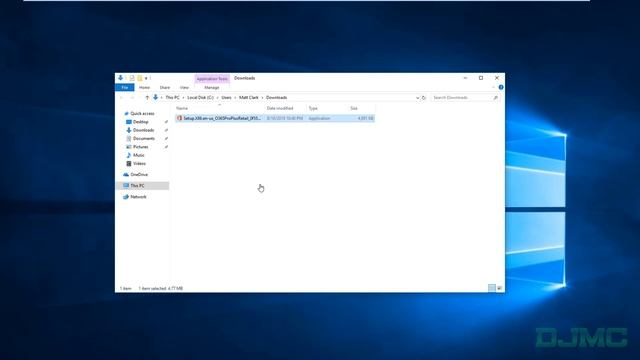The image size is (640, 360).
Task: Click the File Explorer window system icon
Action: 120,78
